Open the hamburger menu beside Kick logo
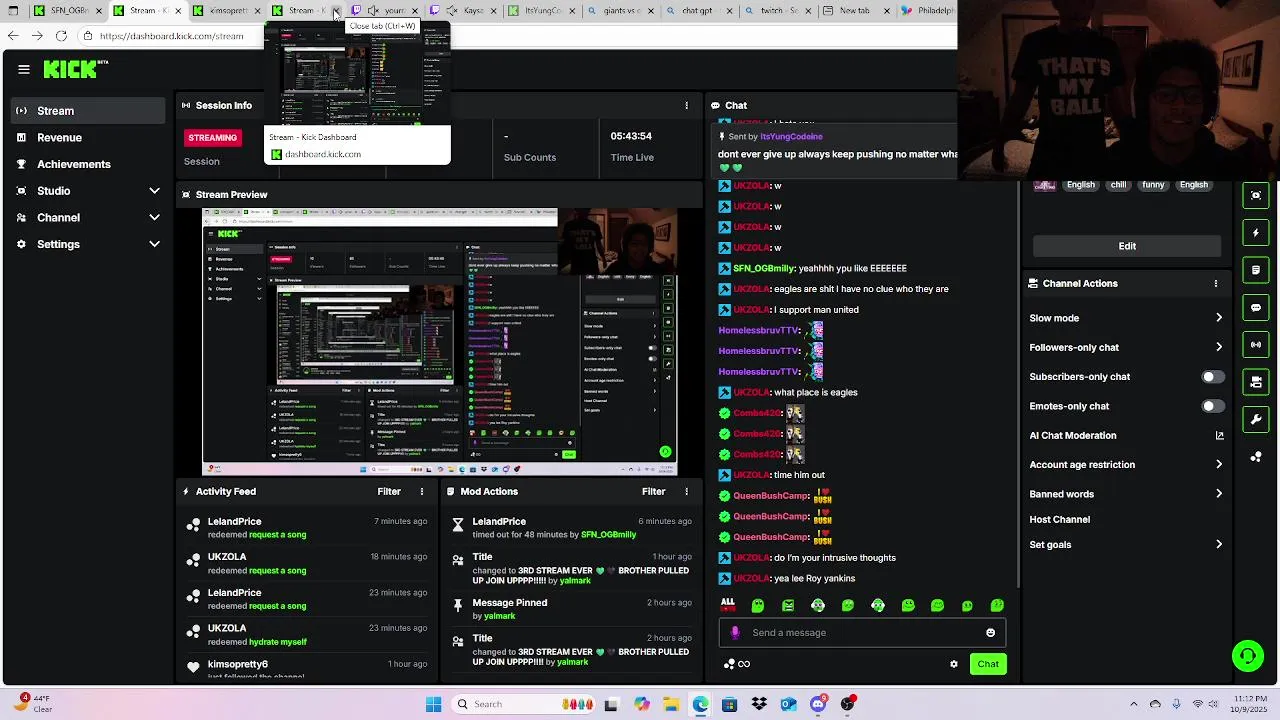Image resolution: width=1280 pixels, height=720 pixels. 24,69
